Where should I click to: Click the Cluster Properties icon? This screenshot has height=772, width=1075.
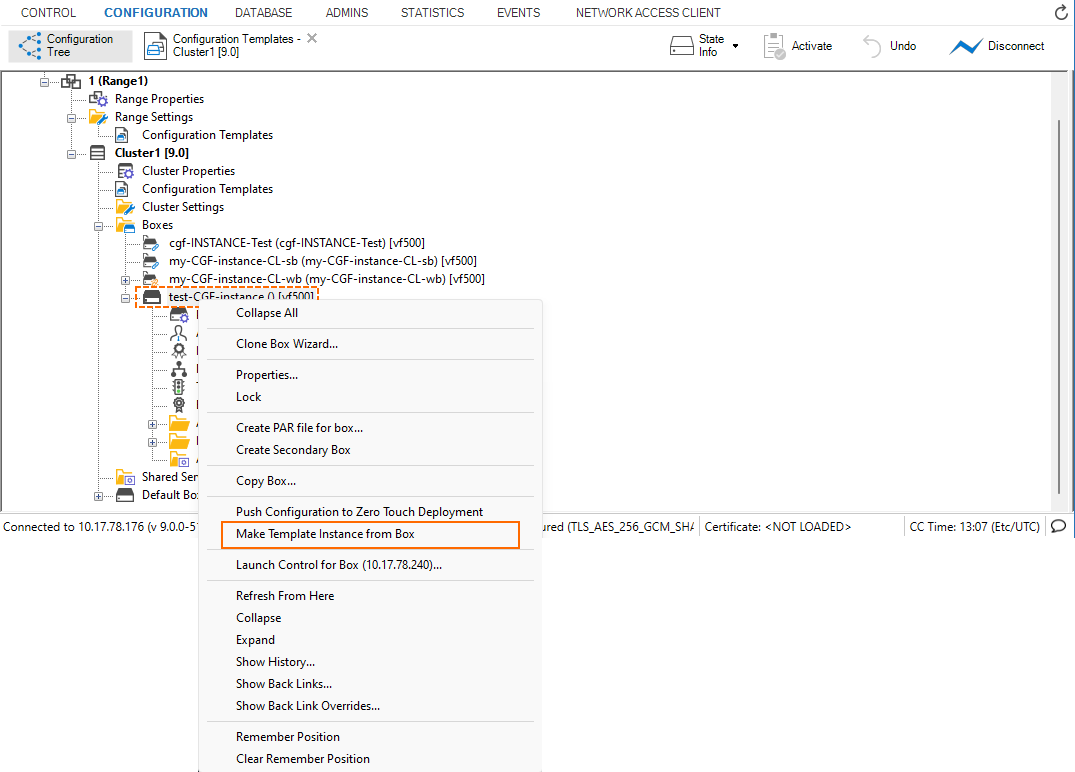125,171
